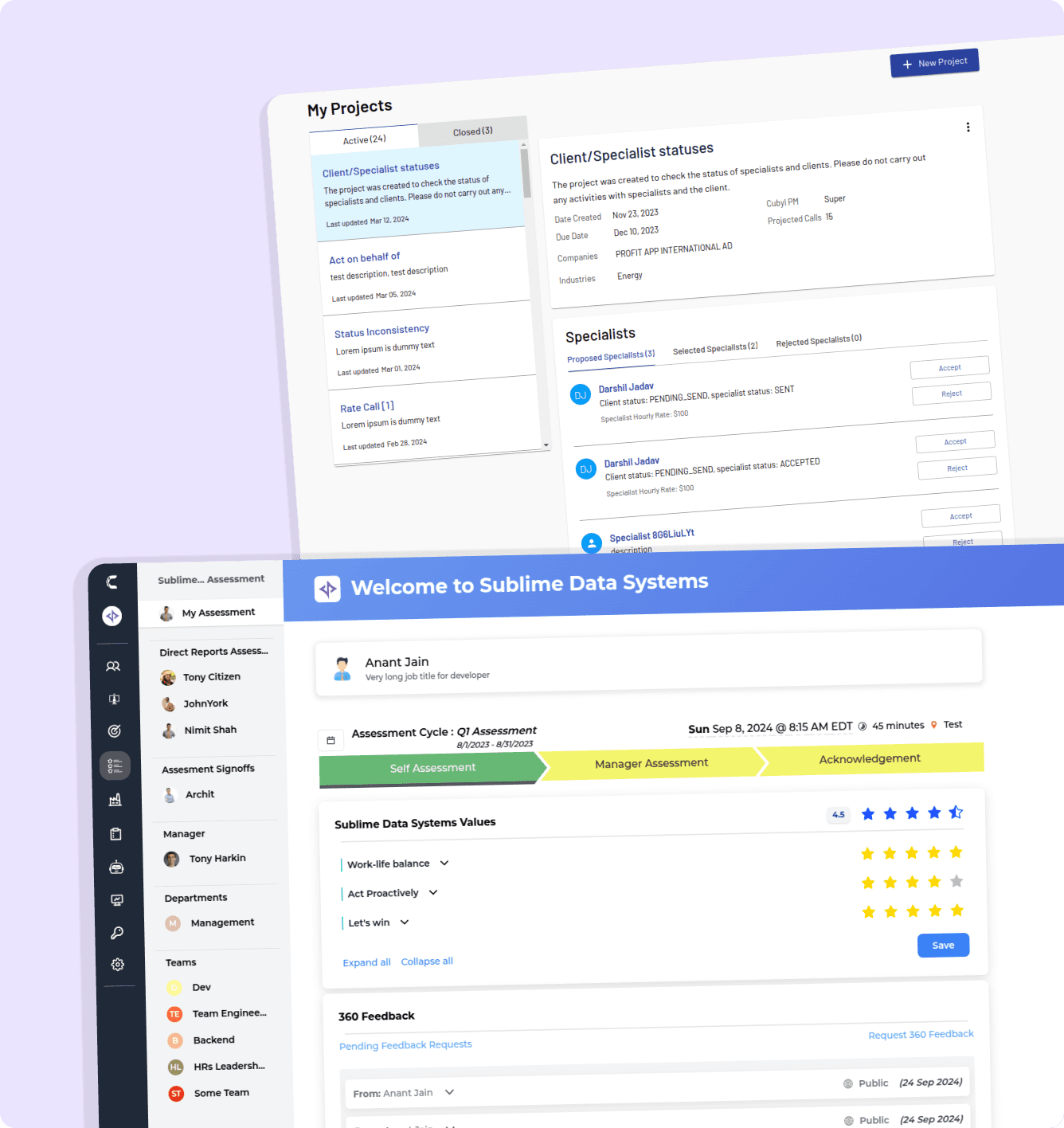Set Let's win rating to three stars
This screenshot has width=1064, height=1128.
913,911
